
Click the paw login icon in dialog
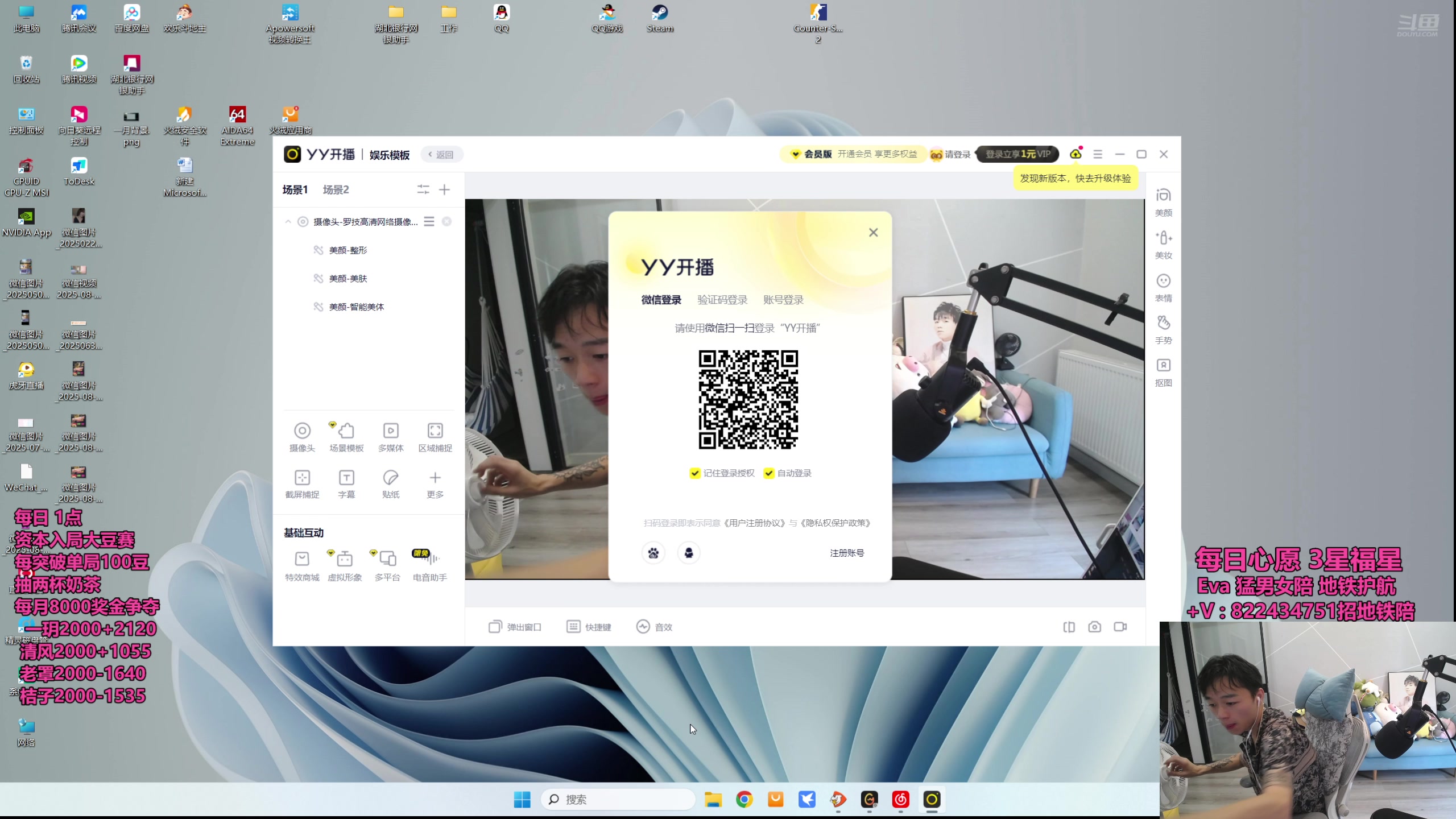[653, 553]
